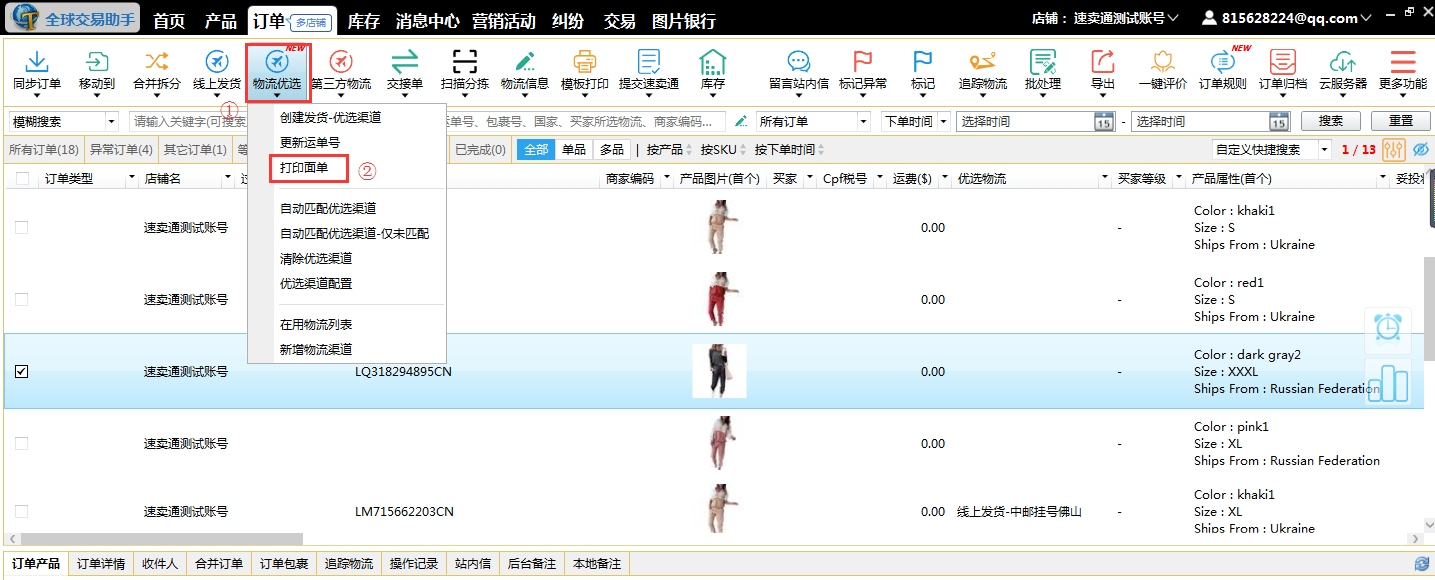This screenshot has height=580, width=1435.
Task: Click the 标记 blue flag icon
Action: 923,61
